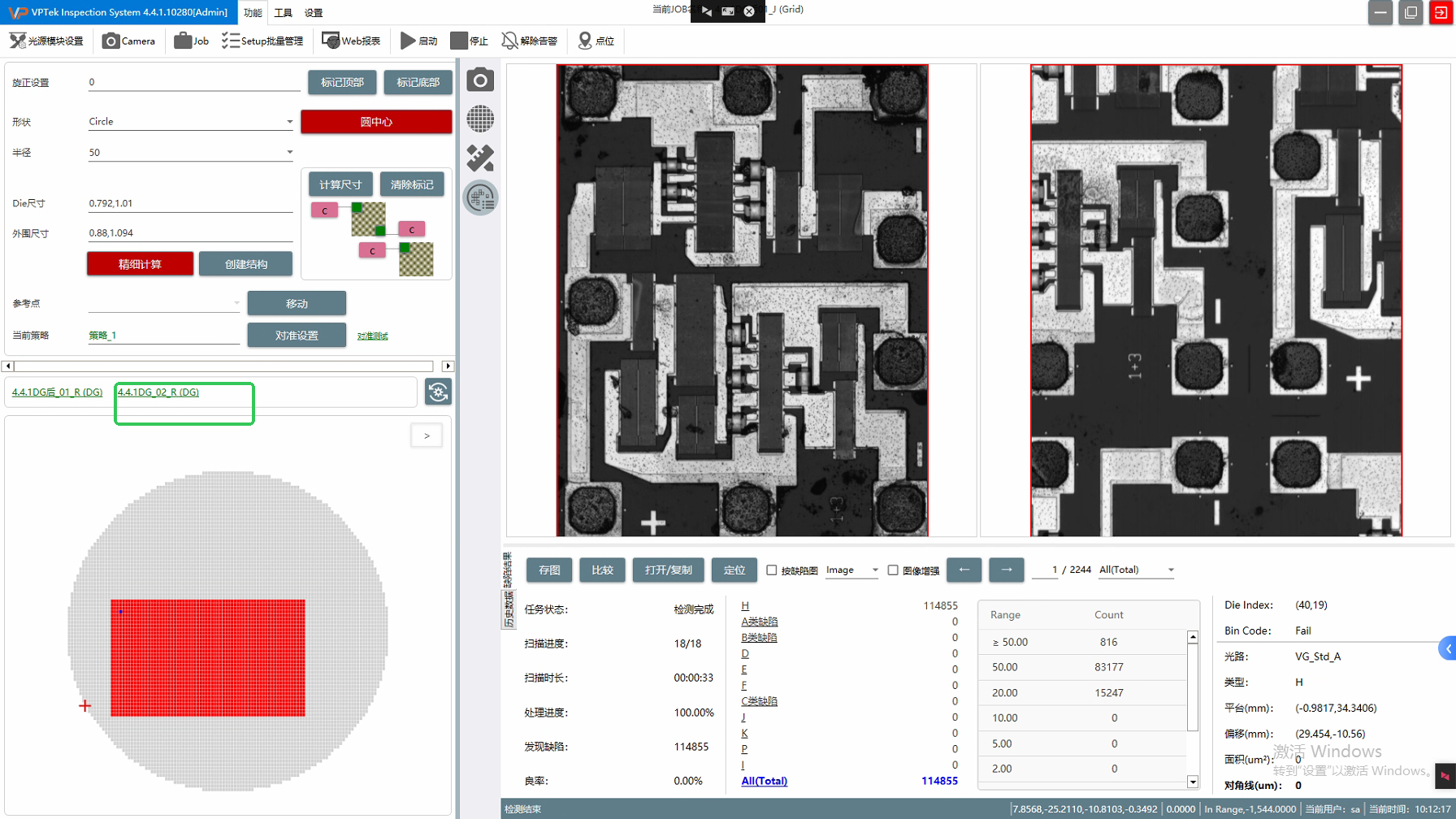Open the C类缺陷 defect link
The image size is (1456, 819).
tap(759, 701)
